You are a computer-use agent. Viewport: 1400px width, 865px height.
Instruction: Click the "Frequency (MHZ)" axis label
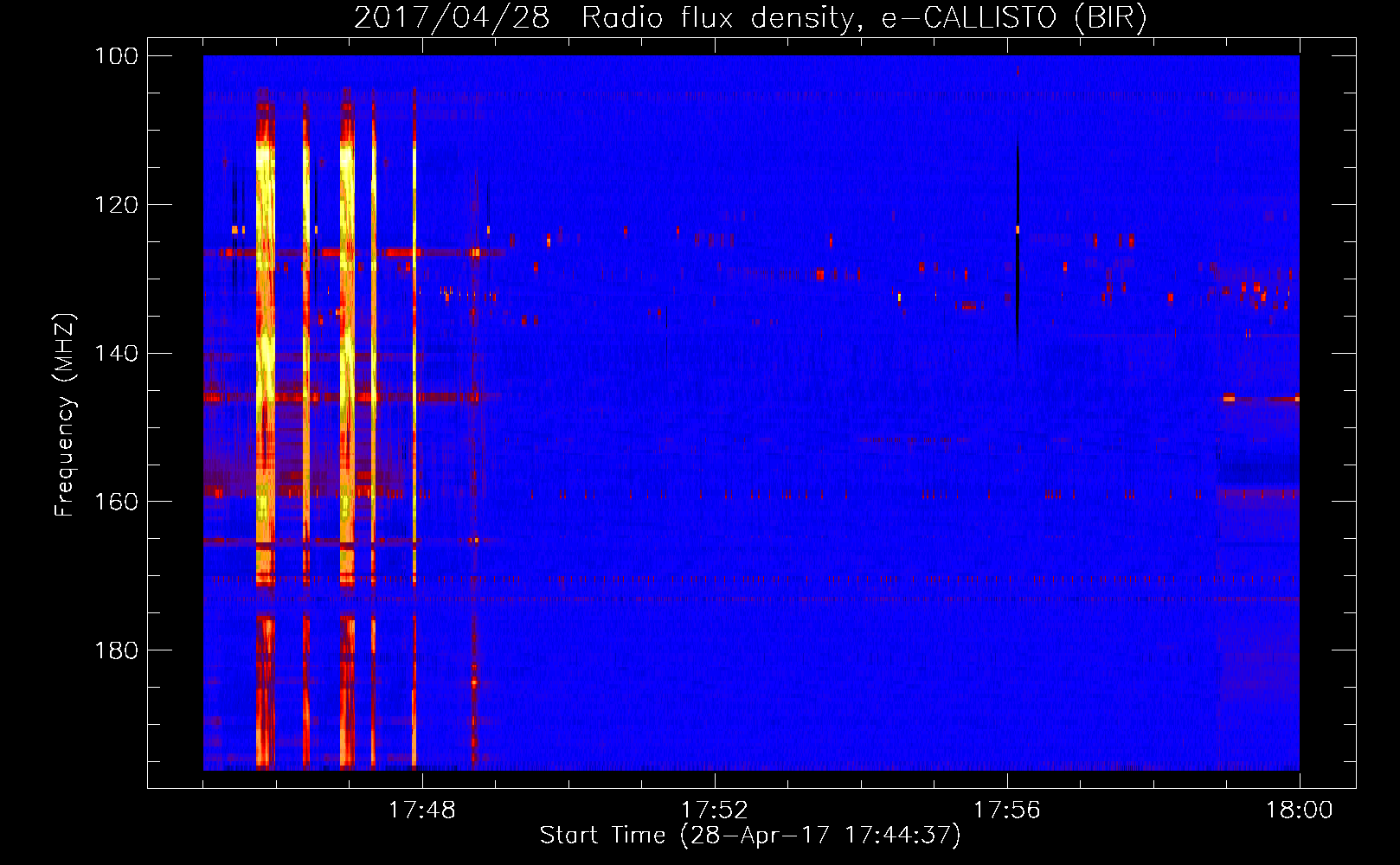click(x=65, y=415)
